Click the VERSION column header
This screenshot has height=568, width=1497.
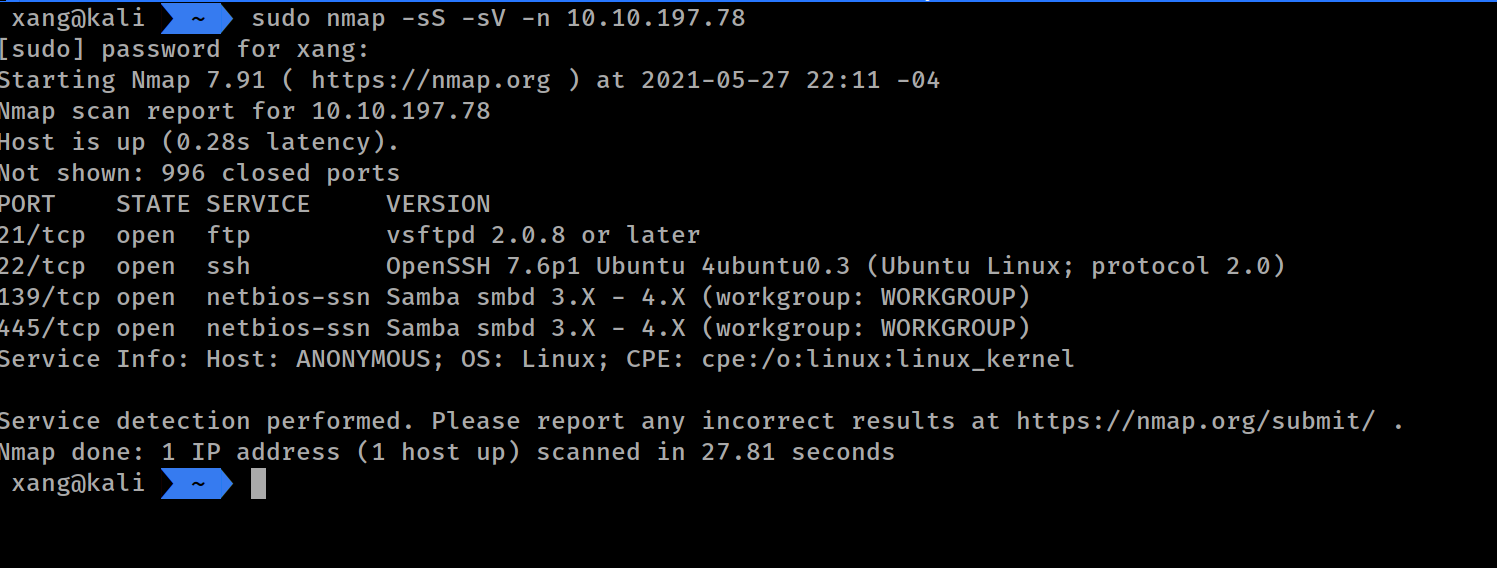point(438,204)
